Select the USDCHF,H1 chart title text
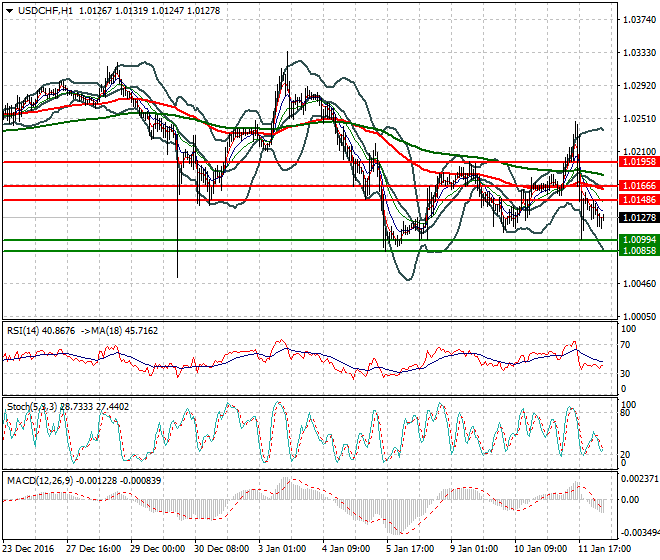 (x=45, y=11)
